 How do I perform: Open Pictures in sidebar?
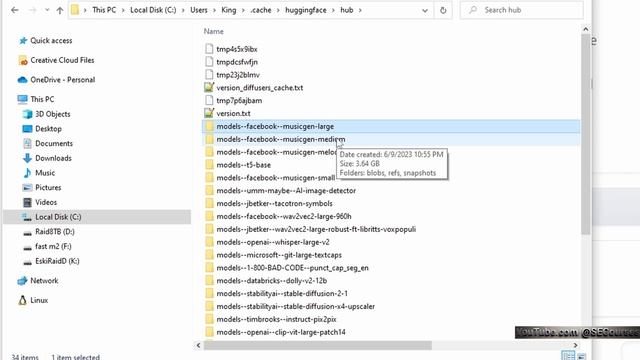(48, 187)
